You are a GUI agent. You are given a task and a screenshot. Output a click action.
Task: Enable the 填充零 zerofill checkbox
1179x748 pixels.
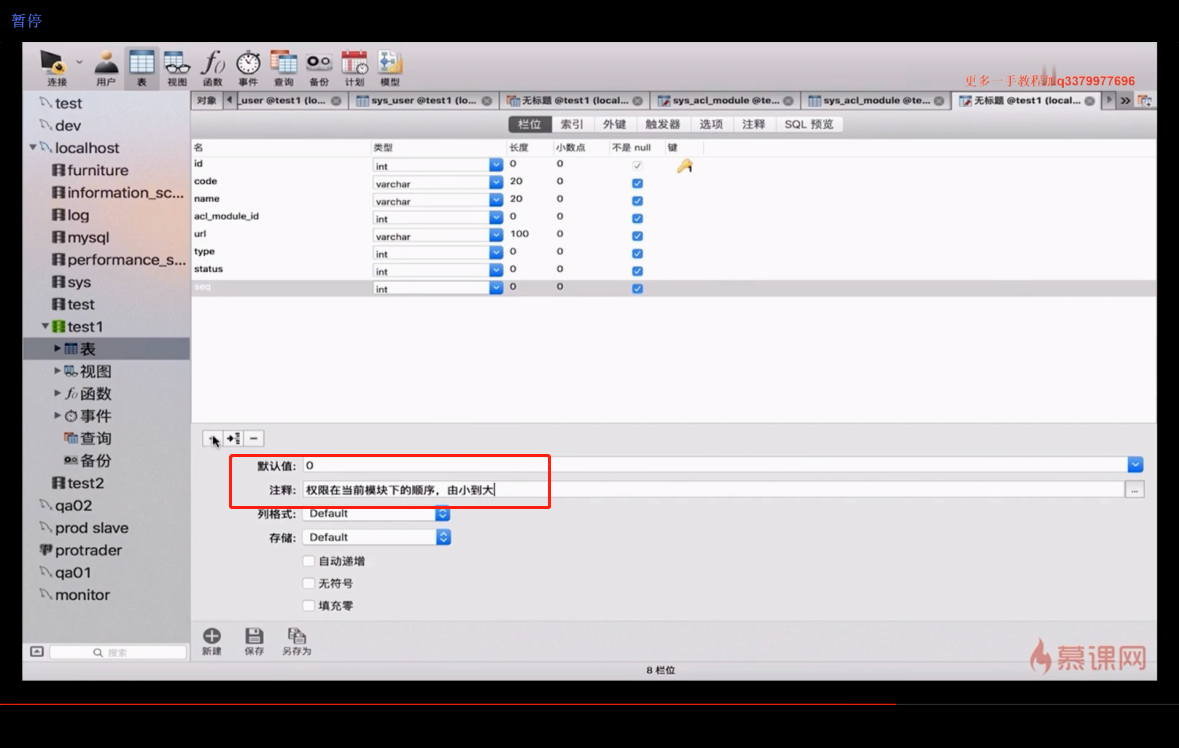click(308, 605)
